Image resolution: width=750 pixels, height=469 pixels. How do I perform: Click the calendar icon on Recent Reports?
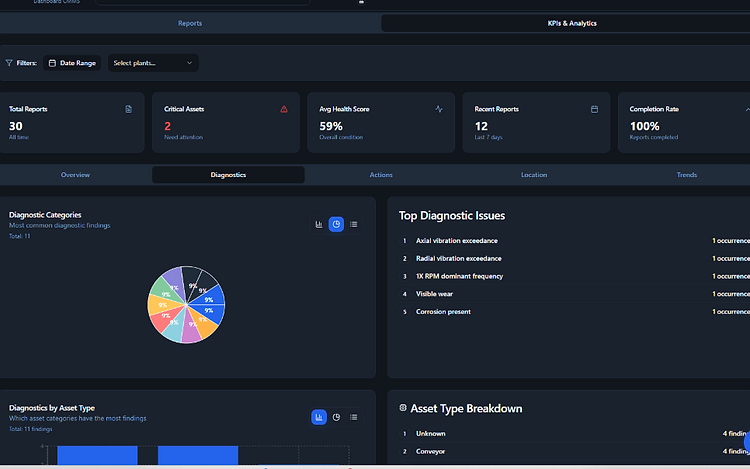(x=594, y=109)
